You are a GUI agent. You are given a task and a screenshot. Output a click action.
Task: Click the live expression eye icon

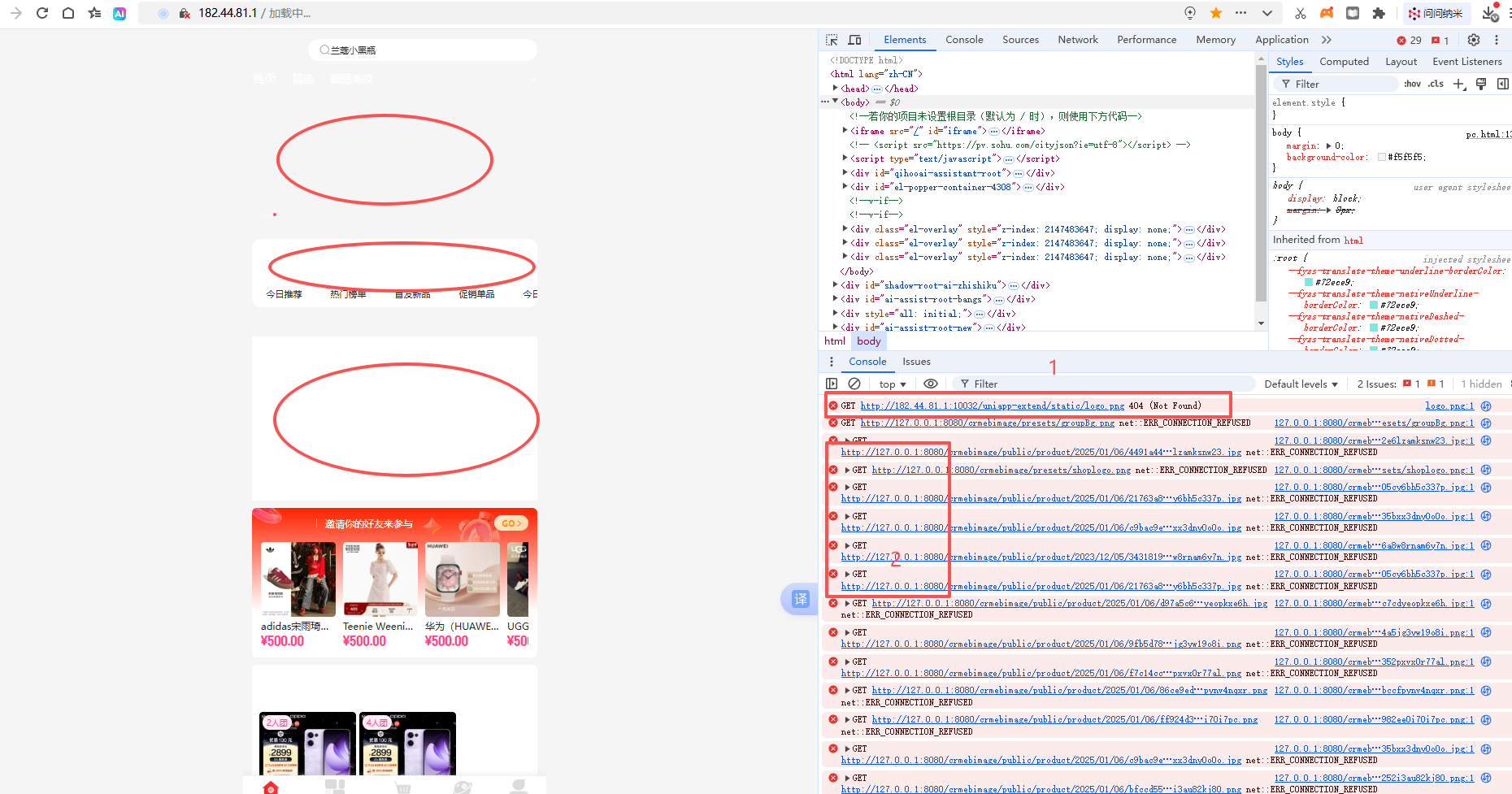point(931,384)
